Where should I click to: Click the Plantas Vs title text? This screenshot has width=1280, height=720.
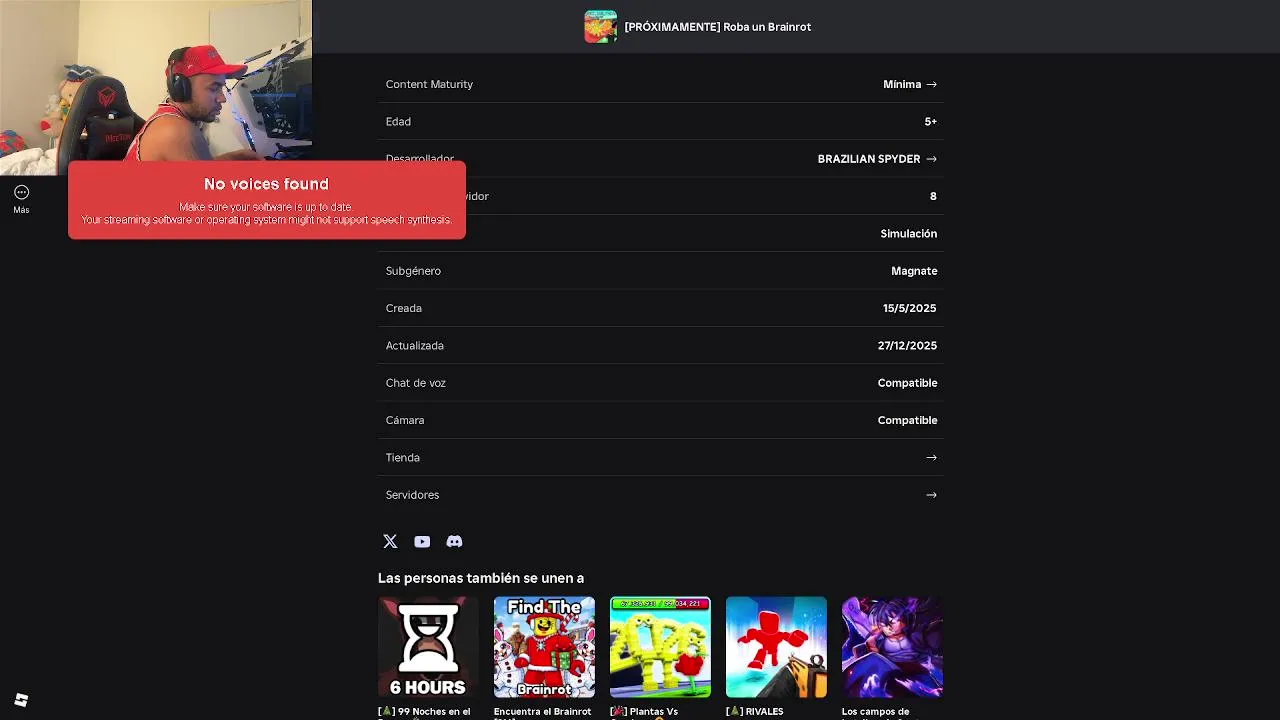coord(644,712)
